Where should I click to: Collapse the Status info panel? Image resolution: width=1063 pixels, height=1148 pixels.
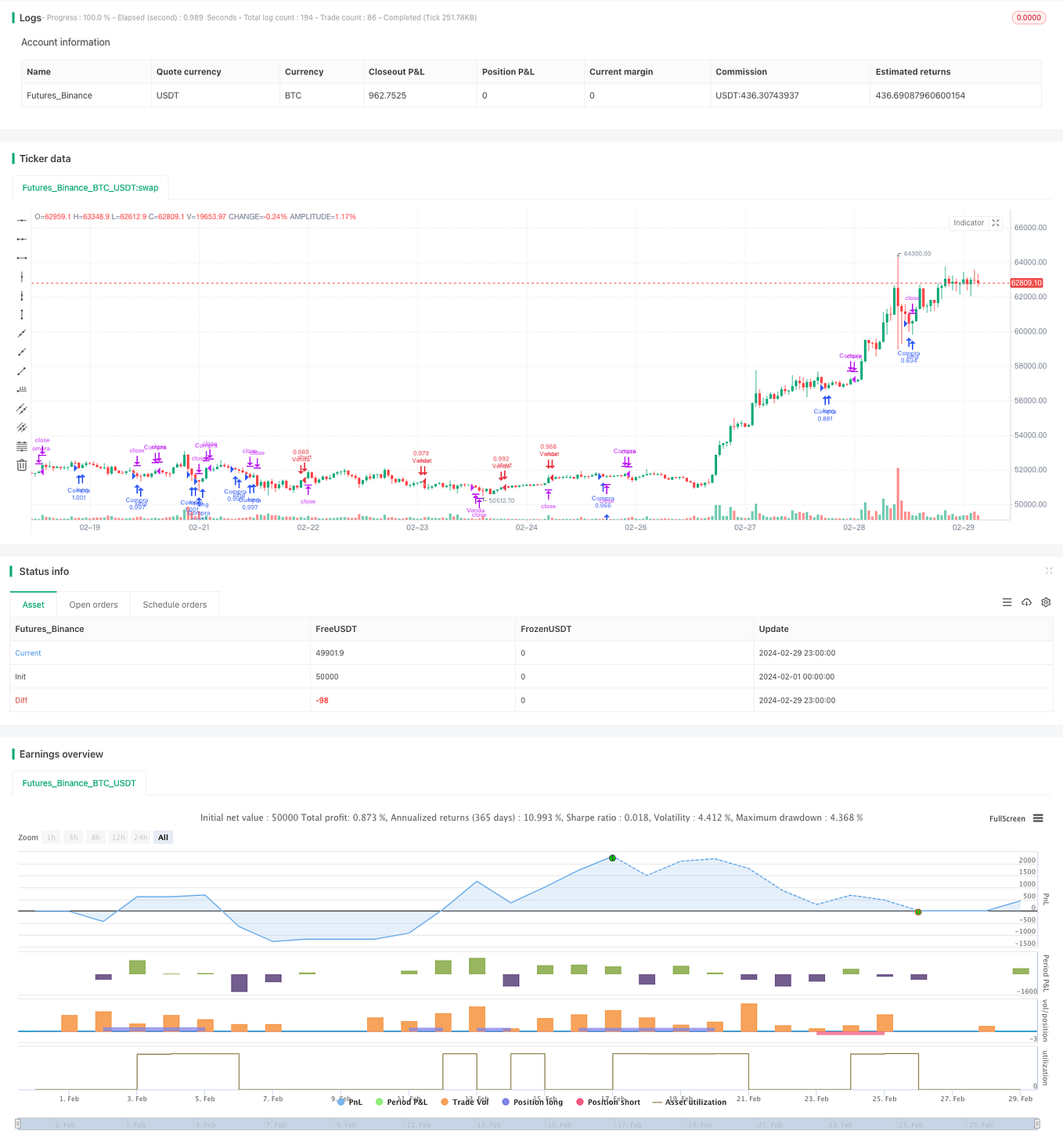click(x=1049, y=571)
